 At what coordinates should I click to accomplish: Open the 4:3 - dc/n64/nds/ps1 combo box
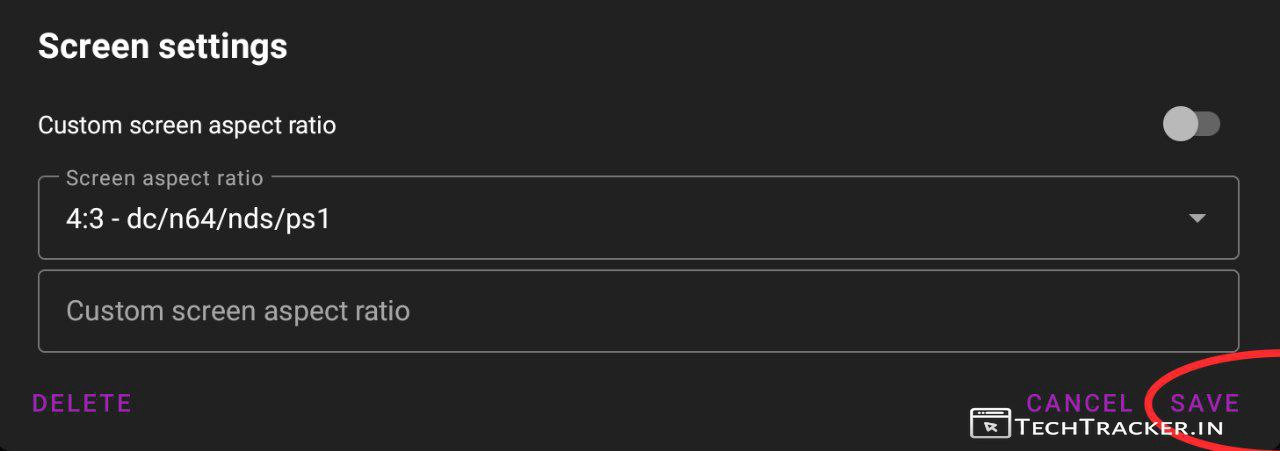638,218
